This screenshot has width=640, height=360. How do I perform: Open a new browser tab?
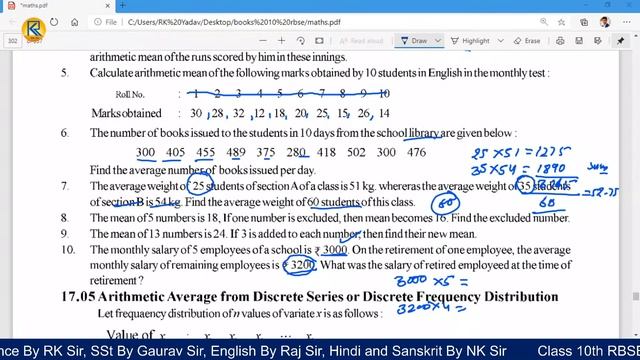coord(122,6)
